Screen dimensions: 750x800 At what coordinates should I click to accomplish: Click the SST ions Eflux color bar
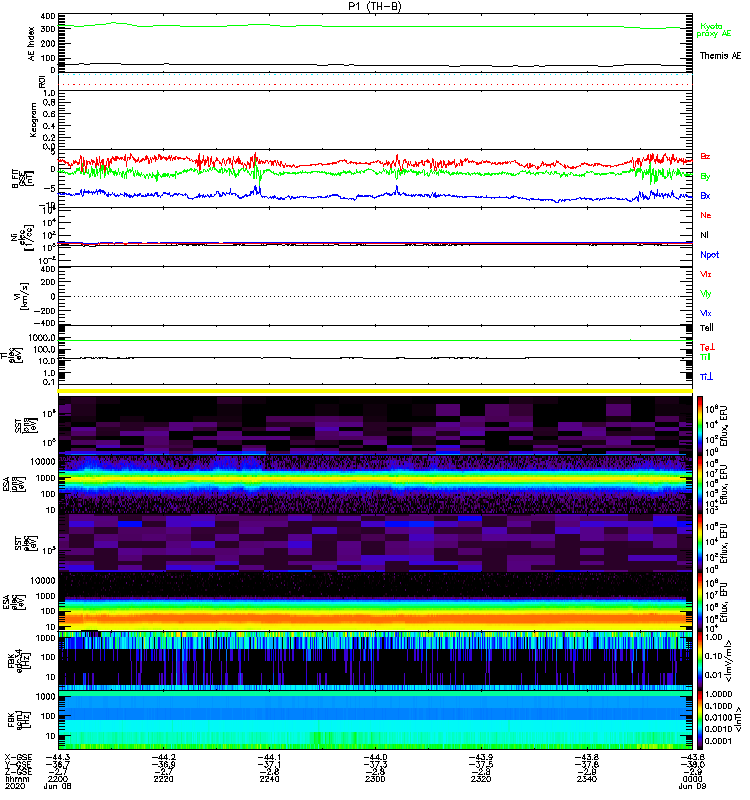coord(700,426)
